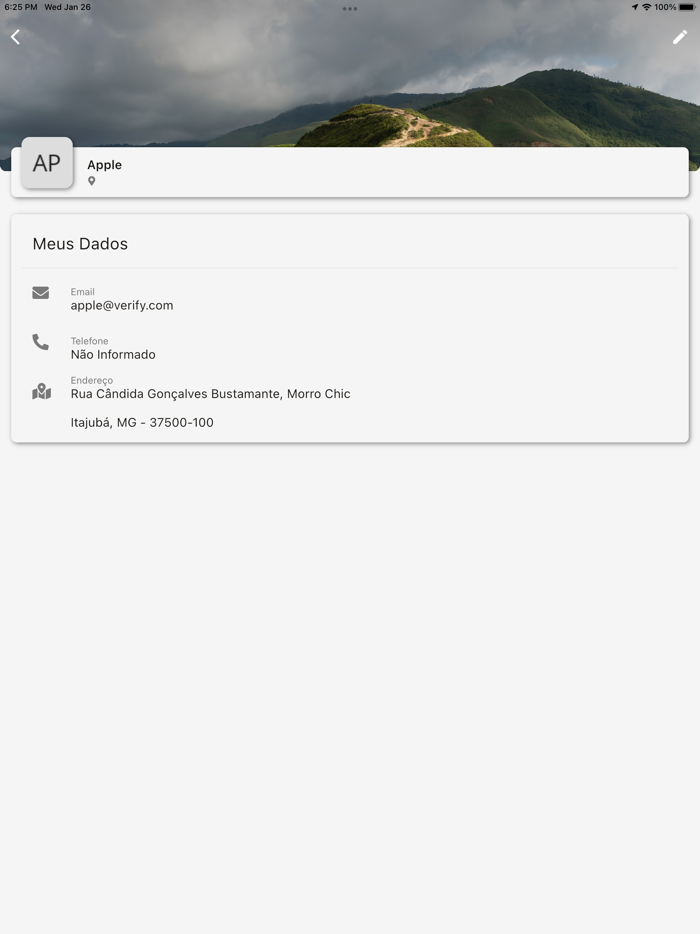Tap the Não Informado phone value
The height and width of the screenshot is (934, 700).
pos(113,354)
